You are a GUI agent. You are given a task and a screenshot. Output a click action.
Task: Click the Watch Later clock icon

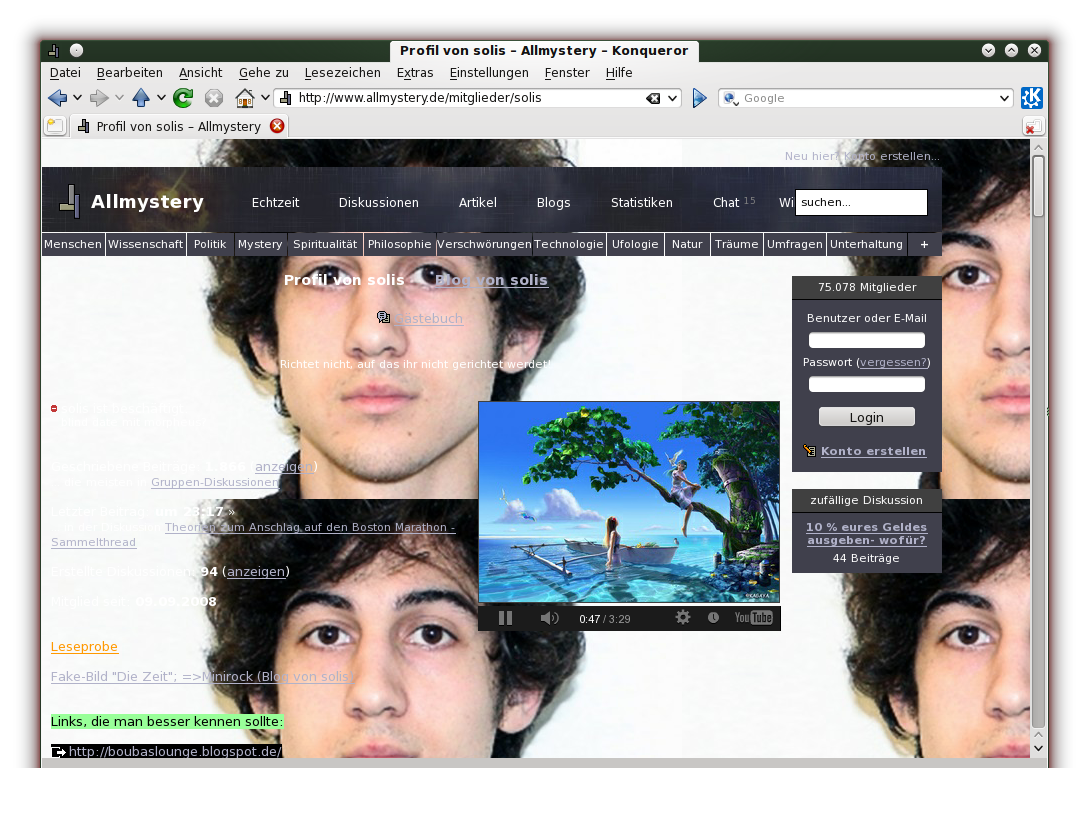click(713, 617)
